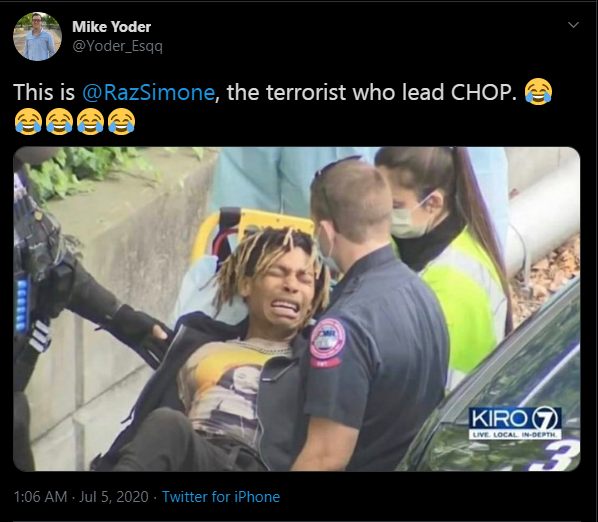The height and width of the screenshot is (522, 598).
Task: Click the LIVE. LOCAL. IN-DEPTH. tagline
Action: tap(515, 435)
